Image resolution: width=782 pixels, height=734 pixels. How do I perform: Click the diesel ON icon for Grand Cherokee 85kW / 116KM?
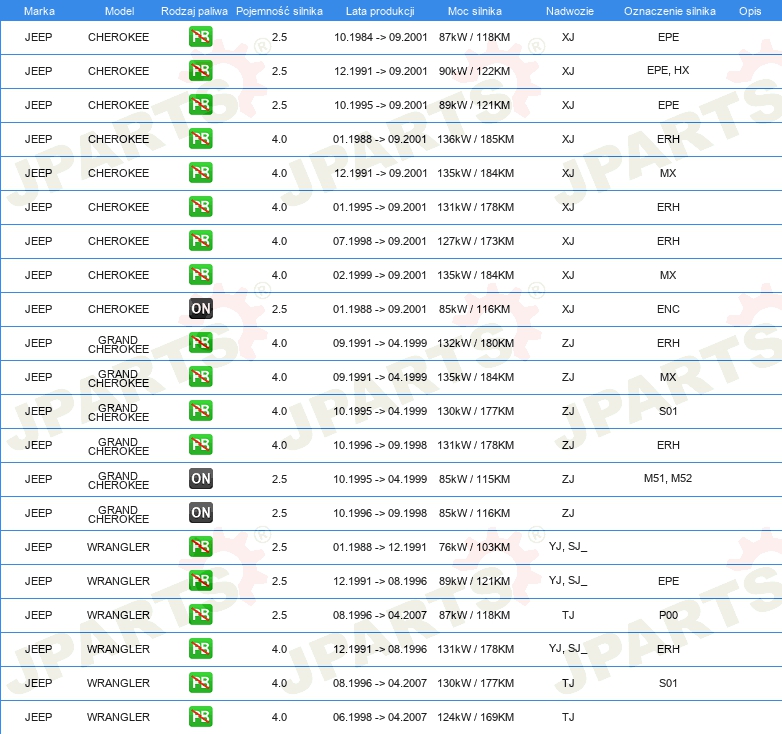tap(200, 513)
